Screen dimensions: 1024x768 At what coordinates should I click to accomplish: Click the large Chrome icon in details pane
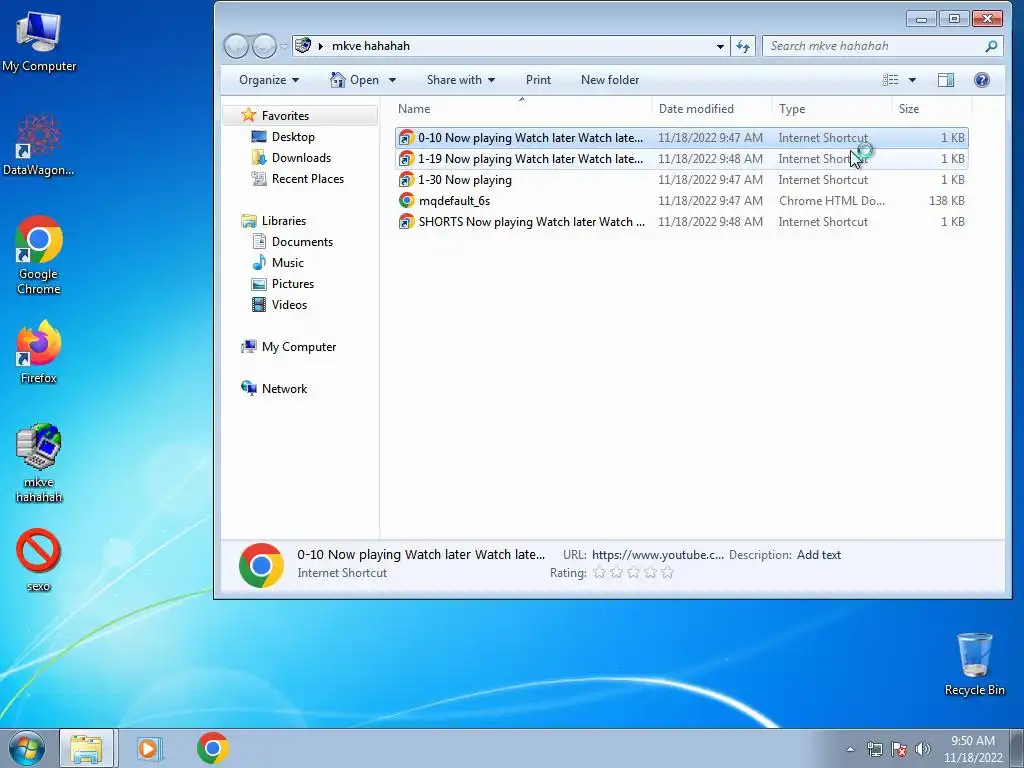(261, 565)
